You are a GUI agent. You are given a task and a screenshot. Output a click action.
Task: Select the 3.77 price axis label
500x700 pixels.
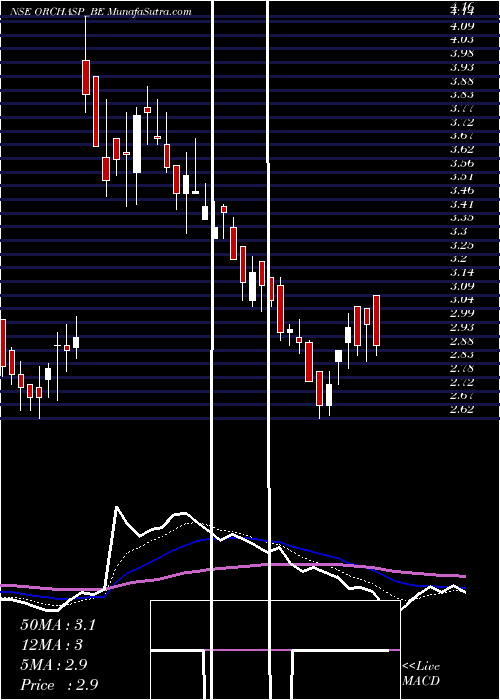tap(462, 108)
